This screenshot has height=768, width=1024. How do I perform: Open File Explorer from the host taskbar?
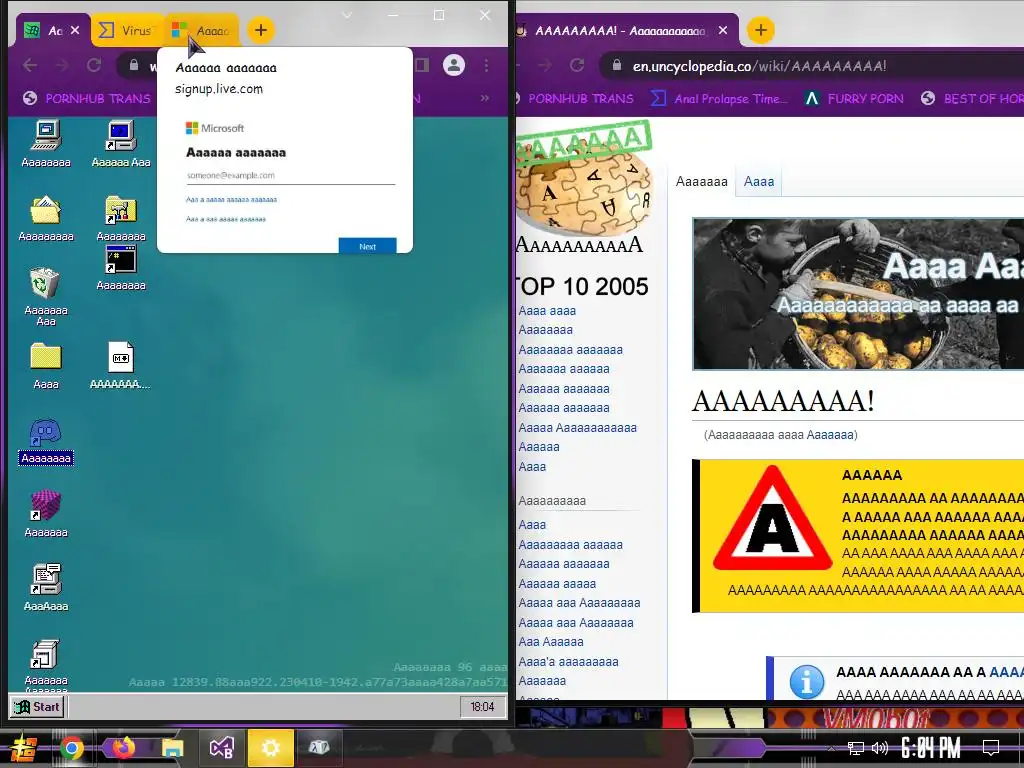point(172,748)
